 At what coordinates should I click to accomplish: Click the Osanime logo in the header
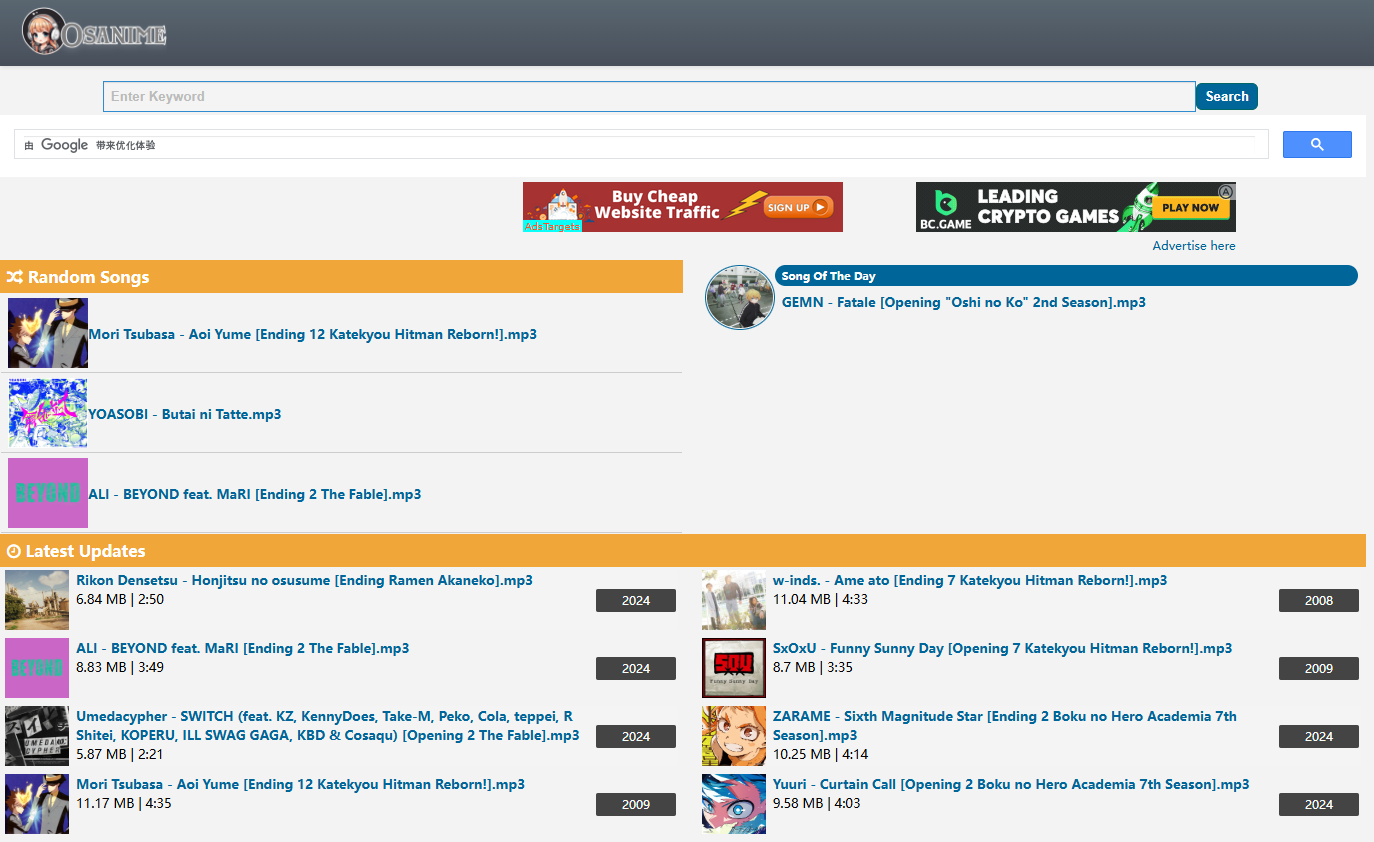click(x=94, y=32)
